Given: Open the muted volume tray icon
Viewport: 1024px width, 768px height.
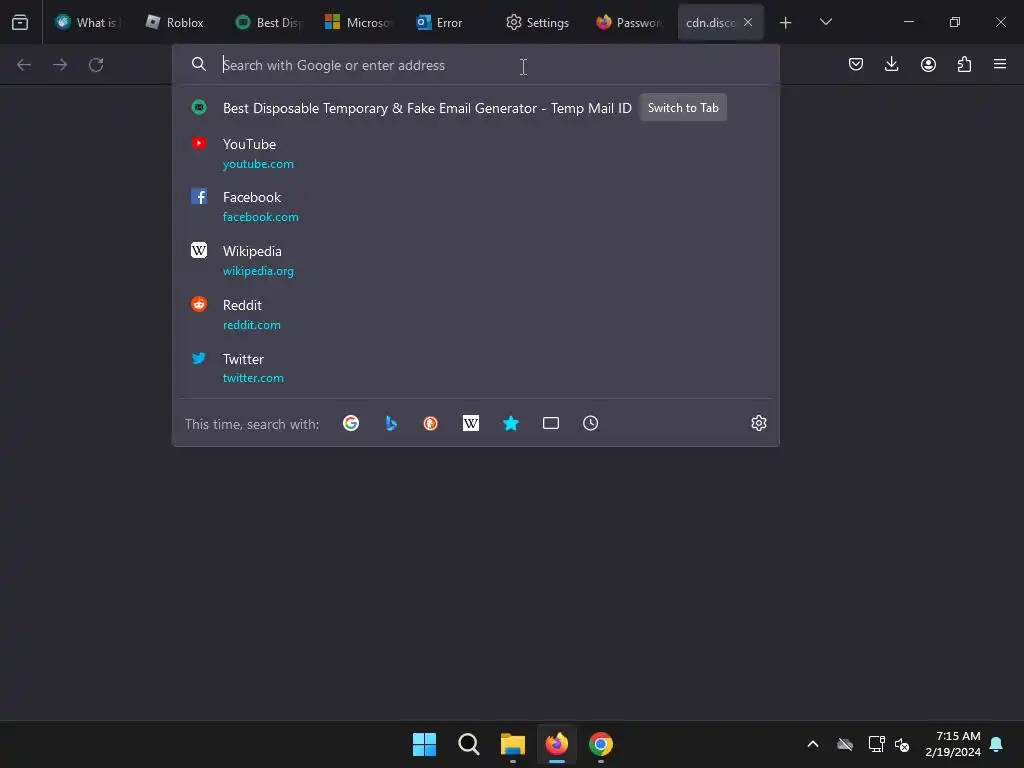Looking at the screenshot, I should point(903,744).
